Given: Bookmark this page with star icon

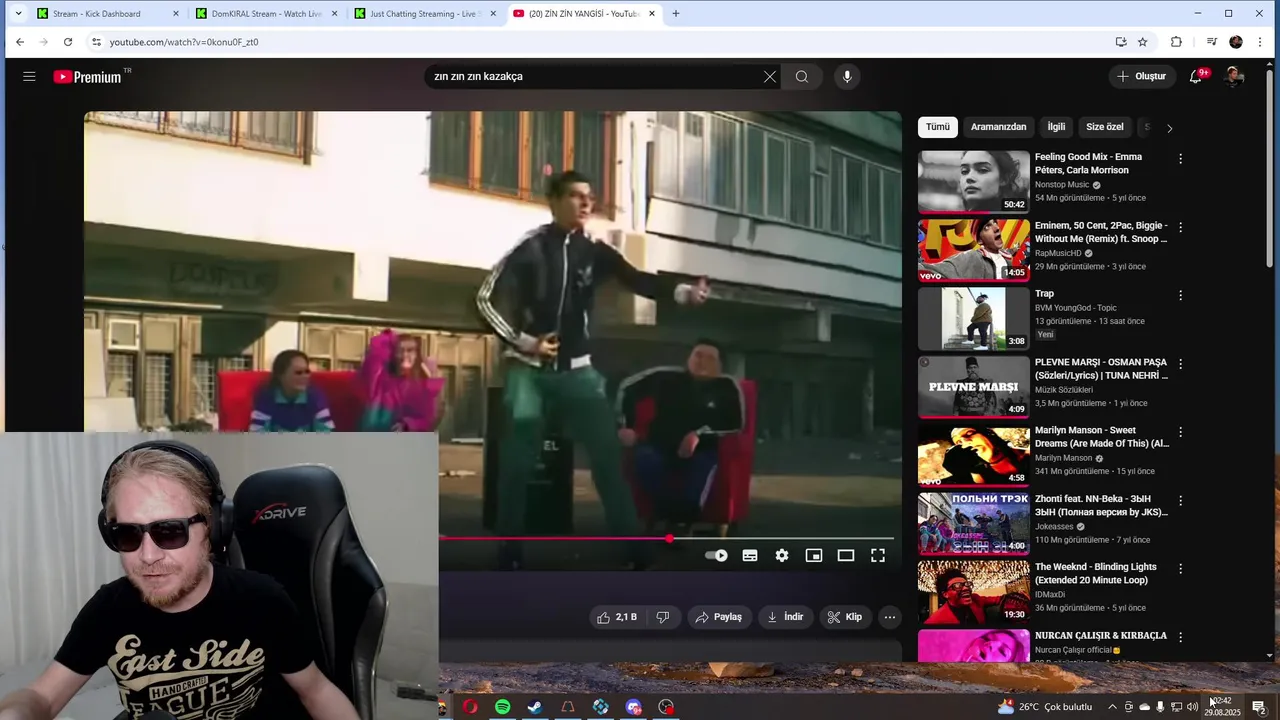Looking at the screenshot, I should point(1143,42).
